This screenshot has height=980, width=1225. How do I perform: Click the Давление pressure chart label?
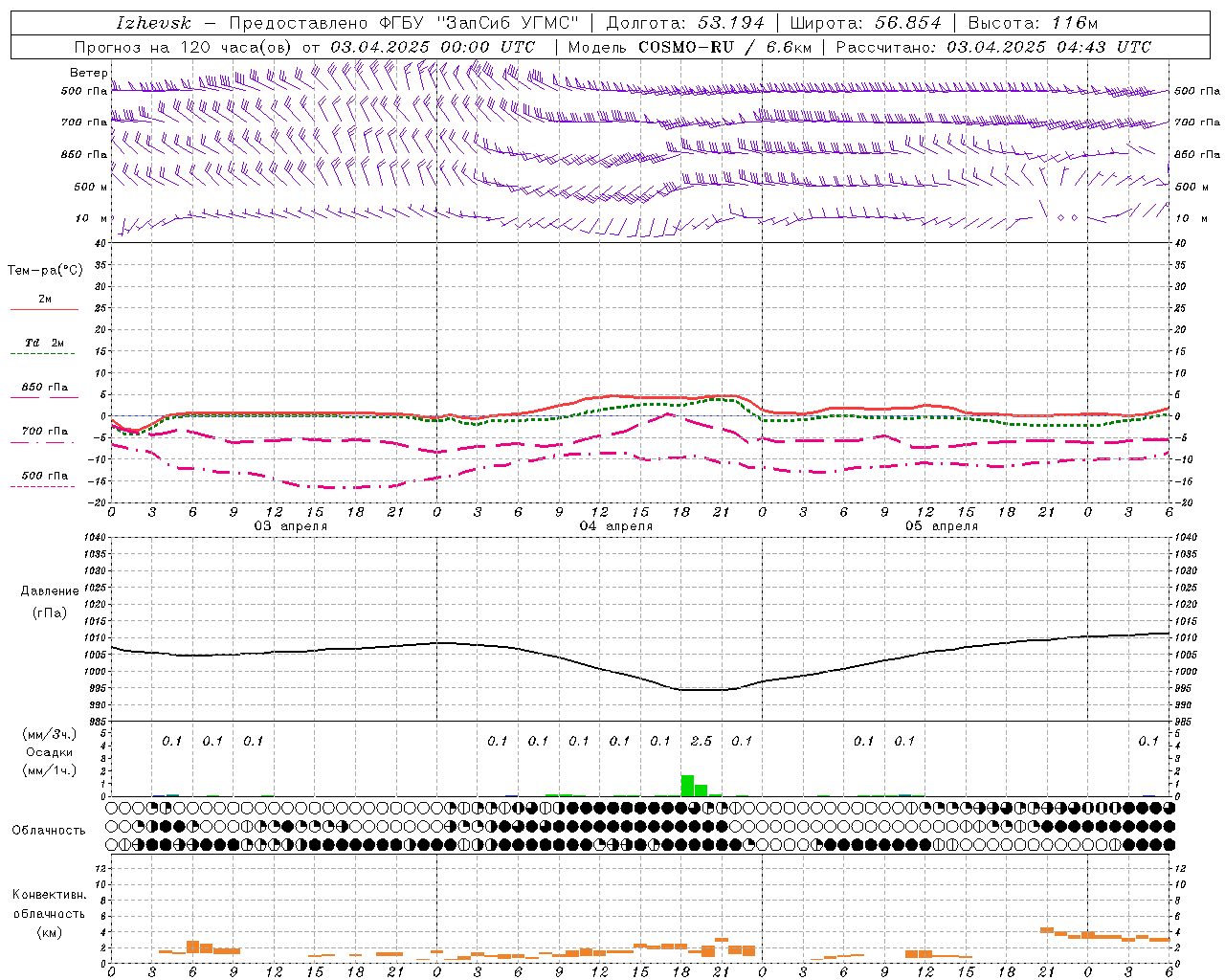click(x=50, y=591)
